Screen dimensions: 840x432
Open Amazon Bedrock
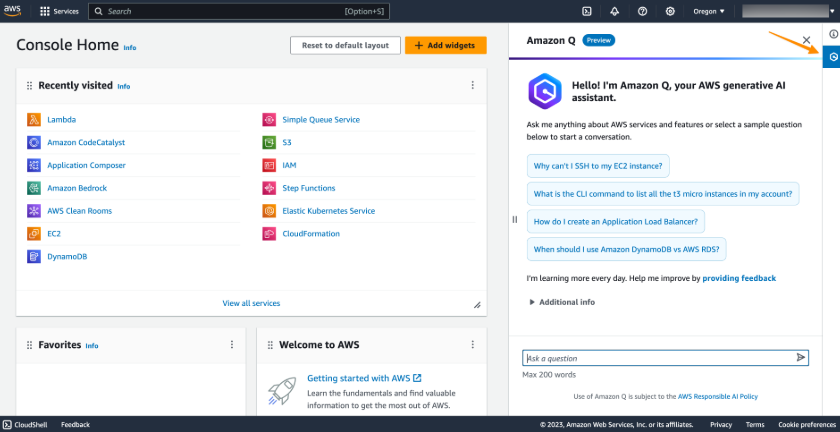click(77, 188)
